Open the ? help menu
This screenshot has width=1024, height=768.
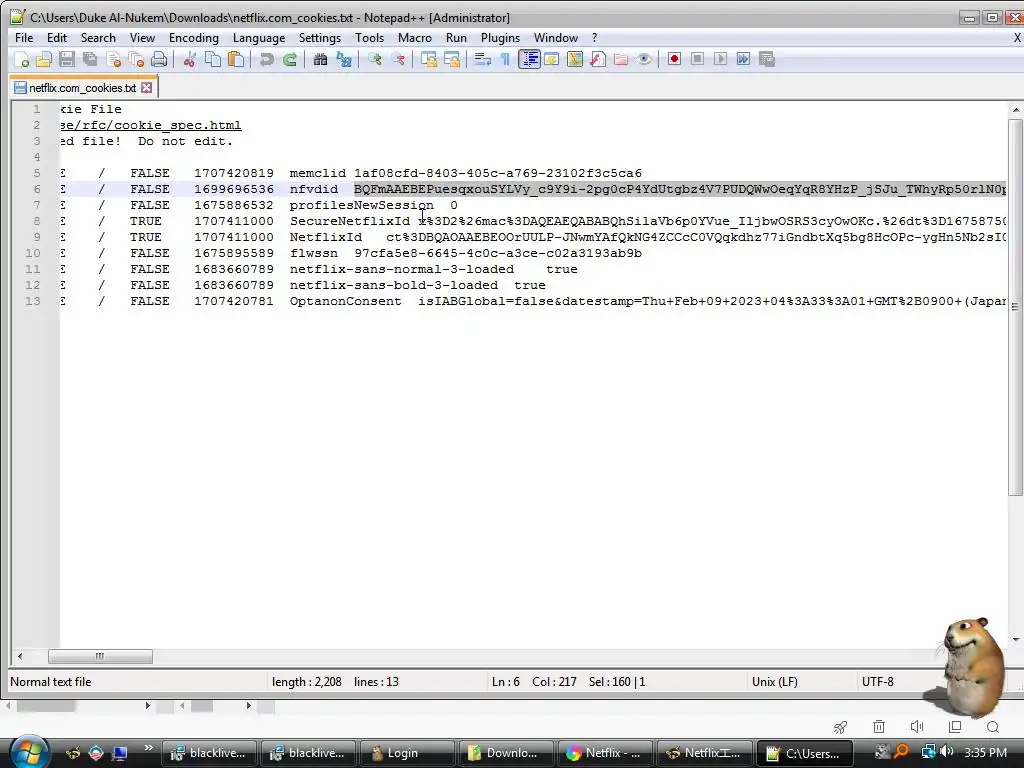tap(594, 38)
